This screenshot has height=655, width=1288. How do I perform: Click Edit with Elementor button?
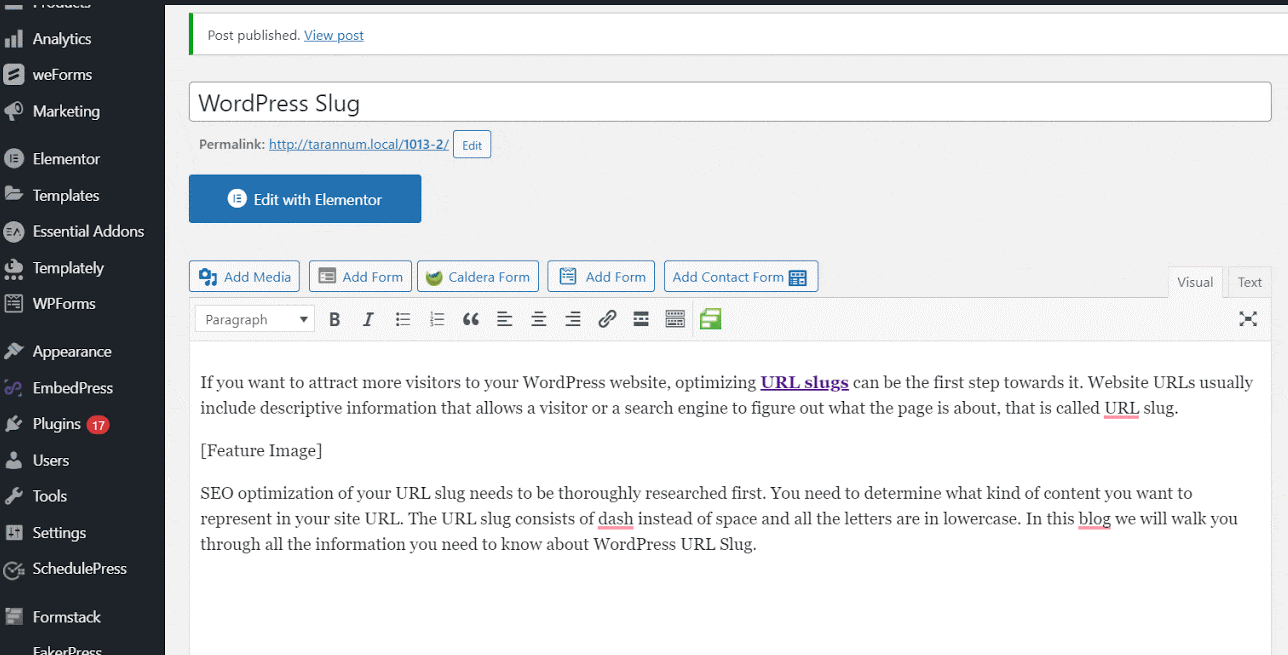pos(304,198)
